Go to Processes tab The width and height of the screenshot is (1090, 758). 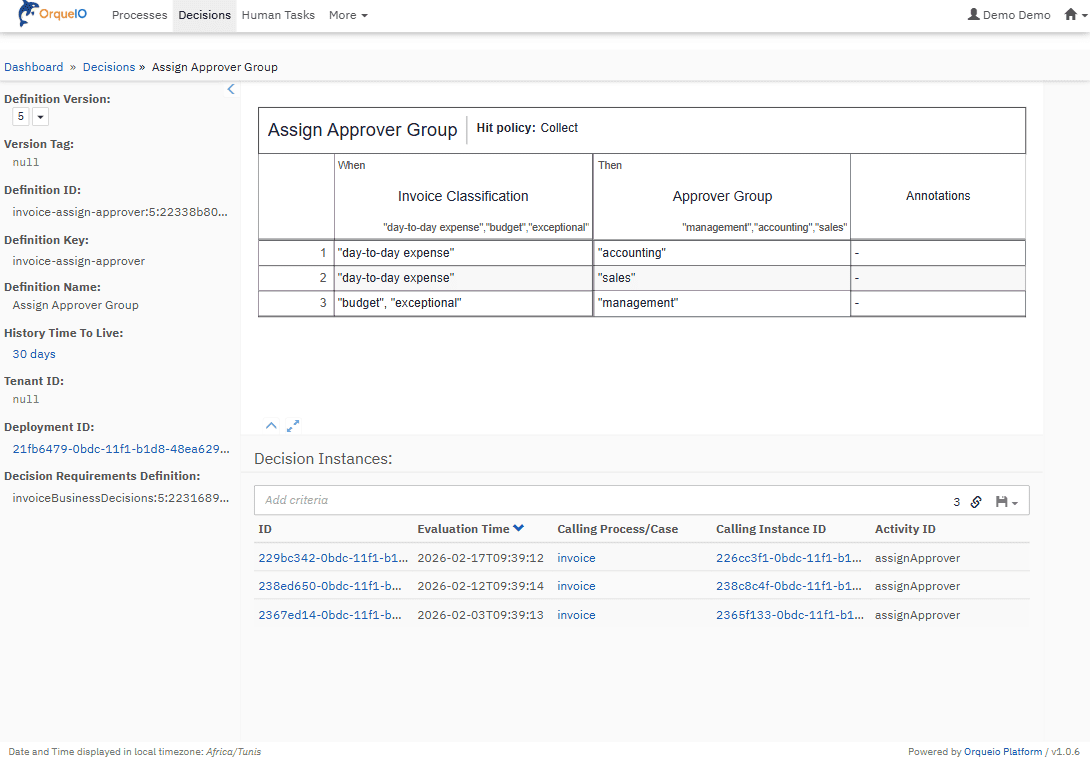[x=139, y=15]
